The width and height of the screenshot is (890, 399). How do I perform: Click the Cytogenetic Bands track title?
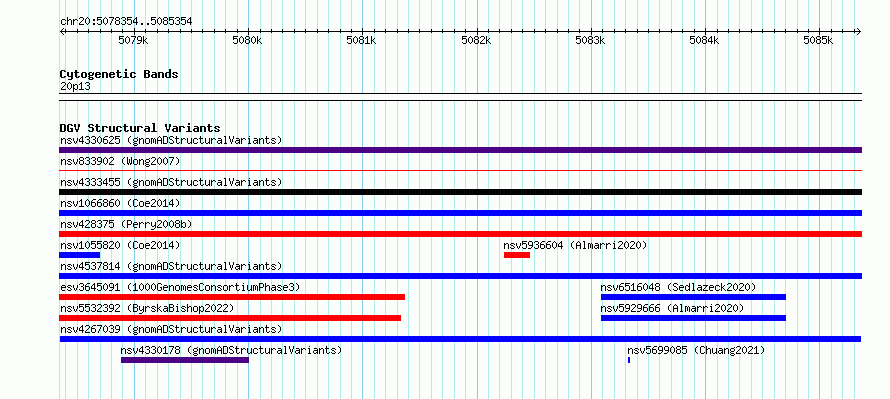pyautogui.click(x=119, y=74)
